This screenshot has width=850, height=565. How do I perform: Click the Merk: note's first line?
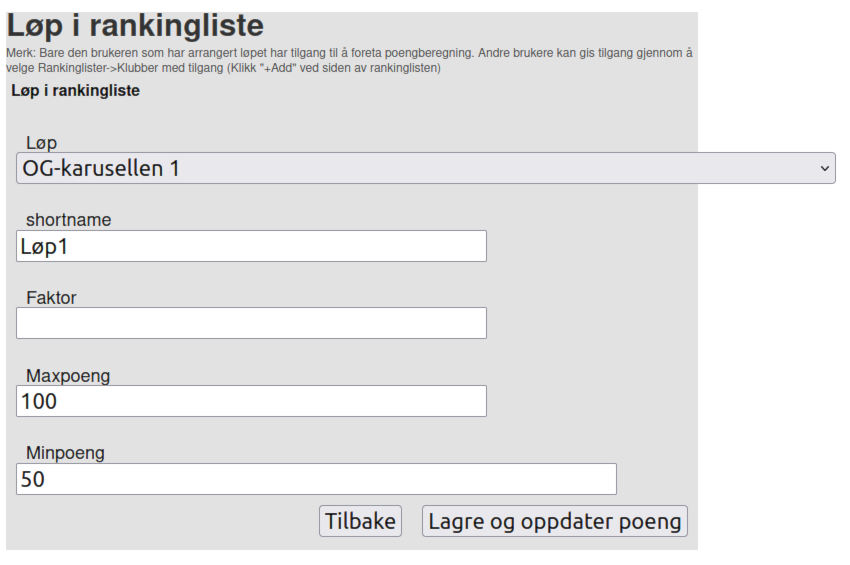coord(349,52)
